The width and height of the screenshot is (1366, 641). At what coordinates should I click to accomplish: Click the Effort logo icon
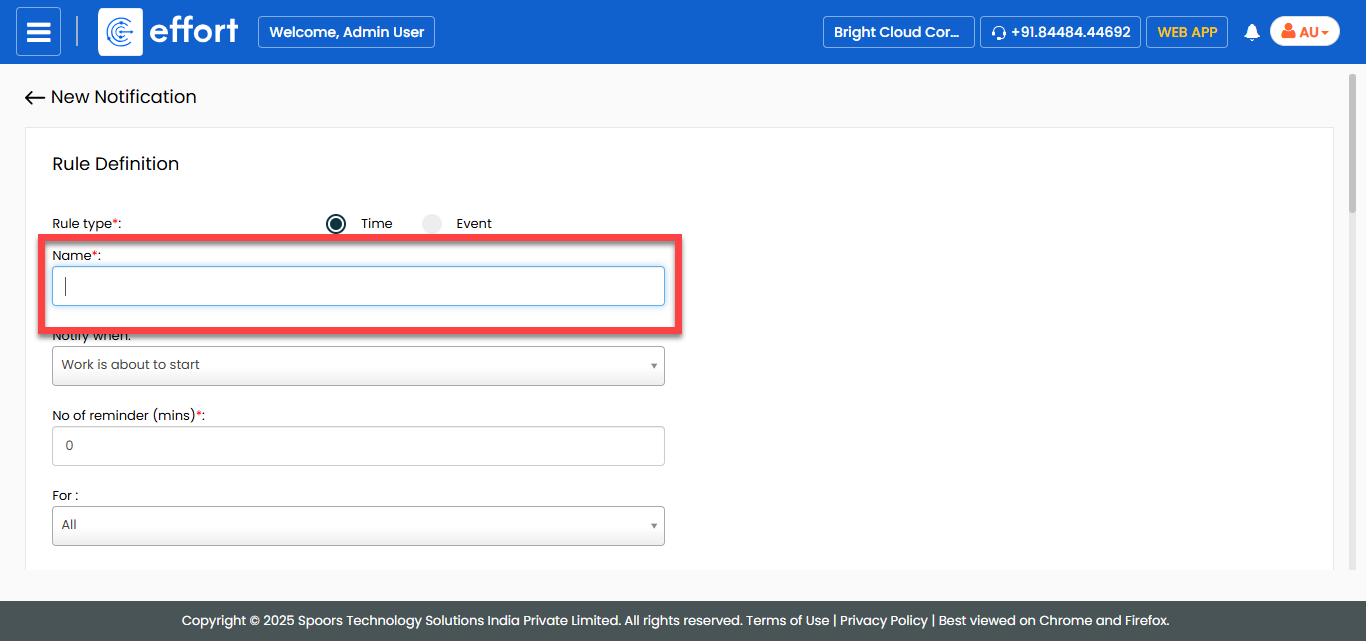(120, 32)
